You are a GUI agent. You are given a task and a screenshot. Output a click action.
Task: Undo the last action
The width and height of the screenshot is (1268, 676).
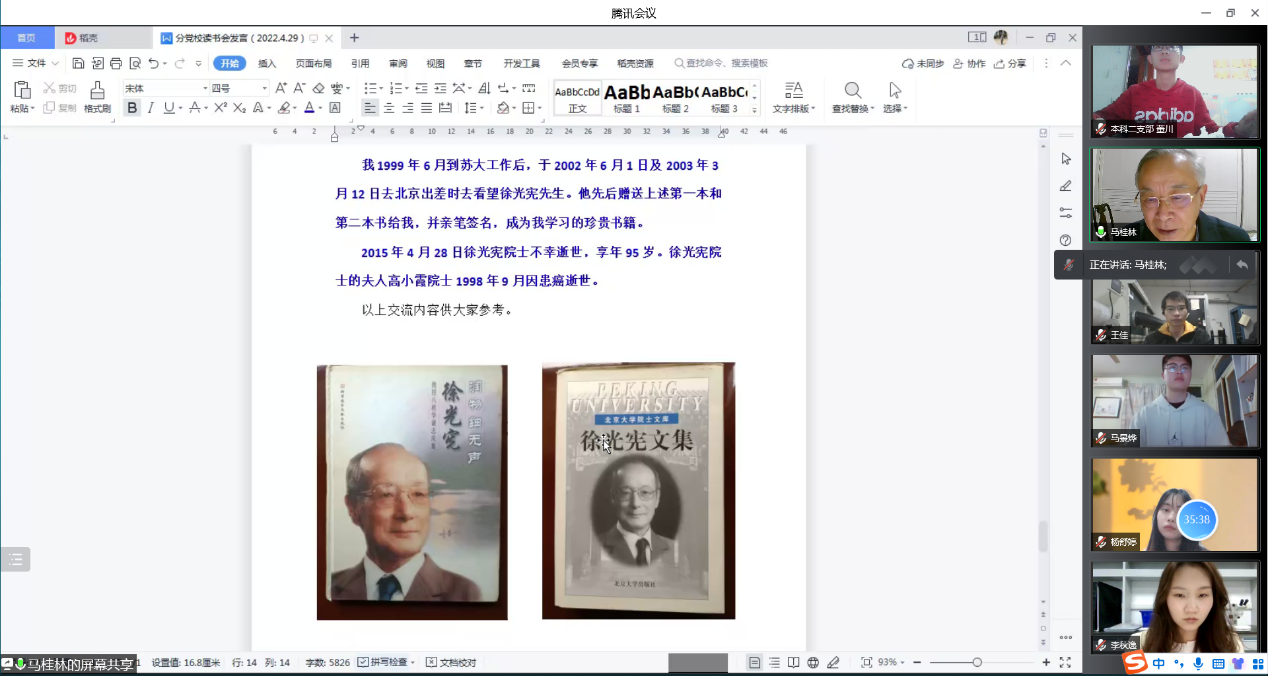[x=154, y=63]
